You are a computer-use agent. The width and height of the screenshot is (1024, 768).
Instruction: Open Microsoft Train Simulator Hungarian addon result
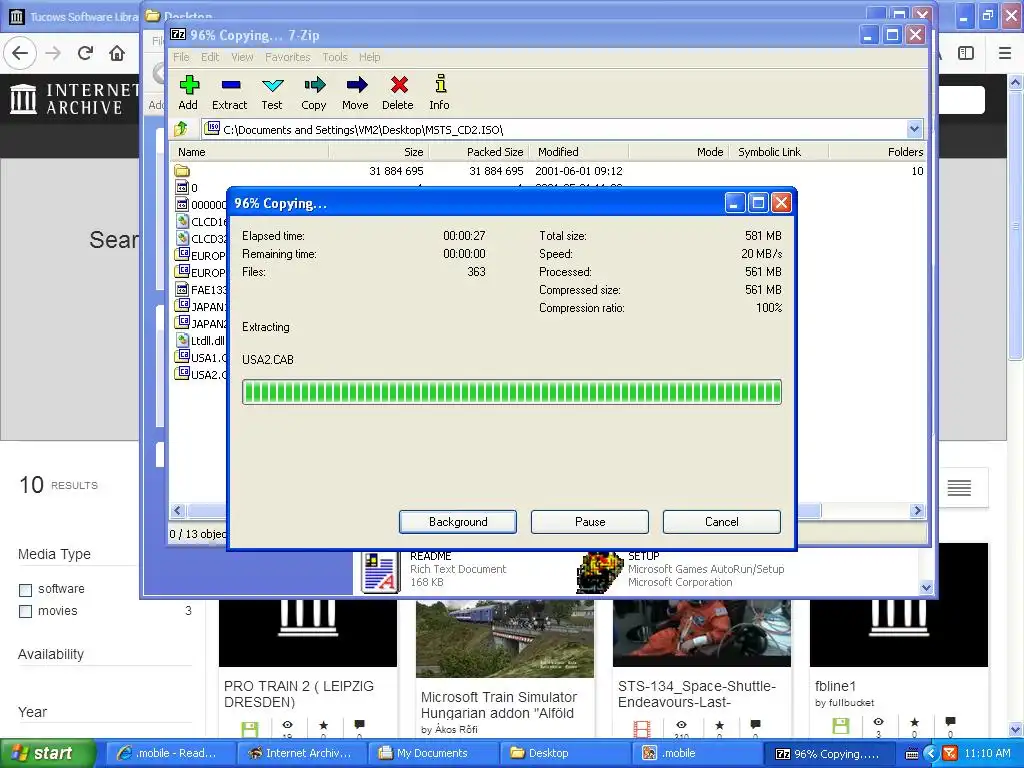[499, 705]
